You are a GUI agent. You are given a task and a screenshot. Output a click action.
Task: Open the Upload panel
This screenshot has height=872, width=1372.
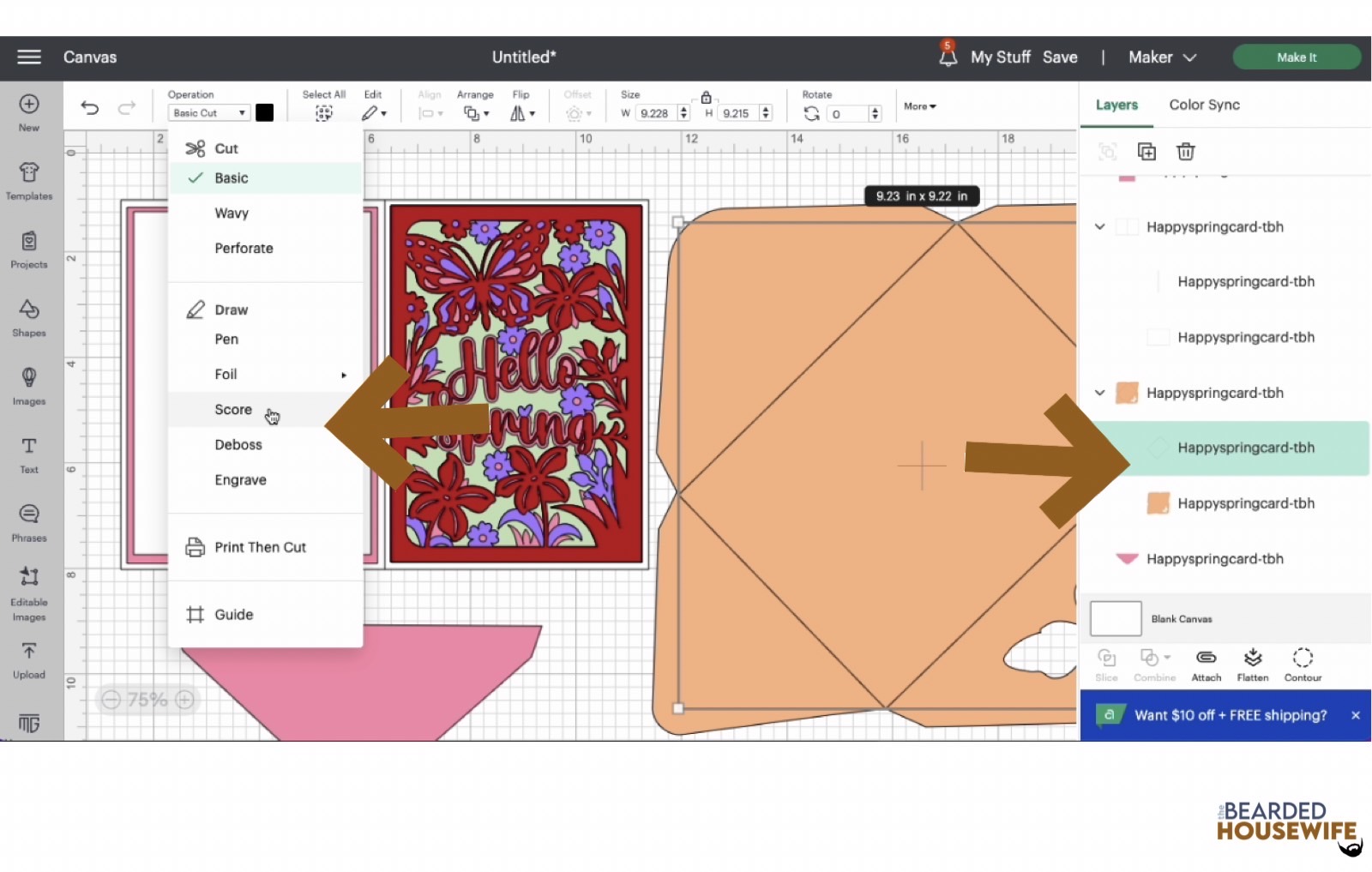(x=29, y=660)
